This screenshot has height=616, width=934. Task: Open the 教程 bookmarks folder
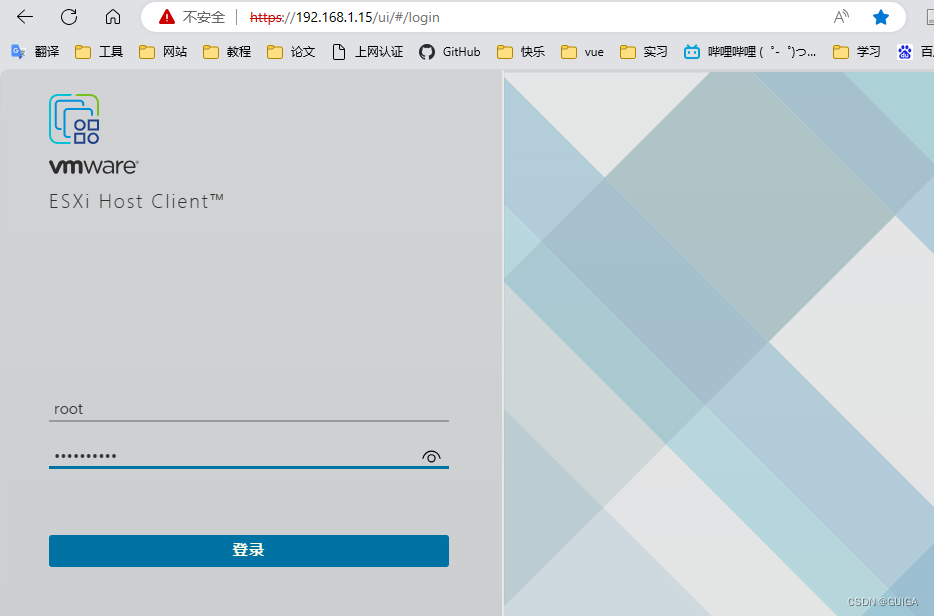click(x=226, y=52)
